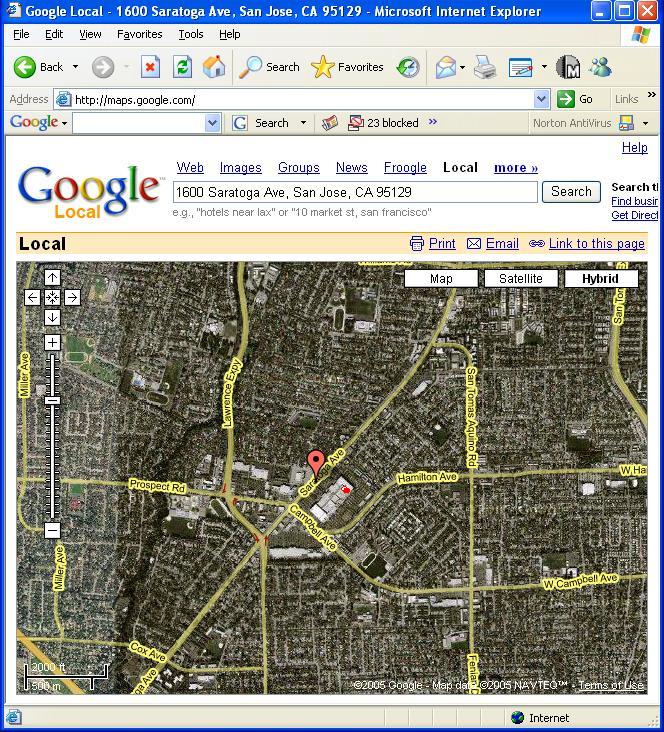
Task: Pan the map up with the arrow
Action: [x=52, y=277]
